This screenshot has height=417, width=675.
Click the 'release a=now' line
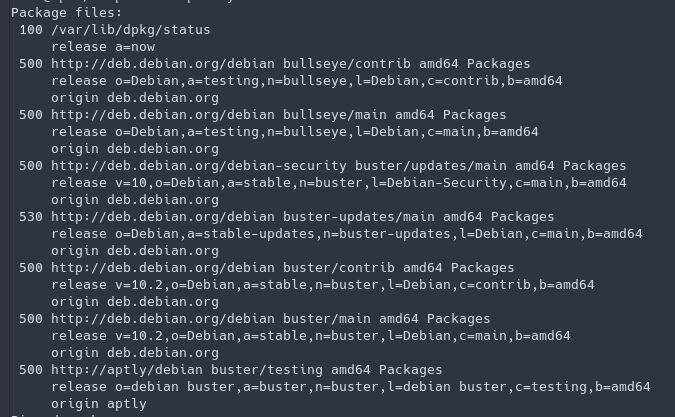(103, 47)
